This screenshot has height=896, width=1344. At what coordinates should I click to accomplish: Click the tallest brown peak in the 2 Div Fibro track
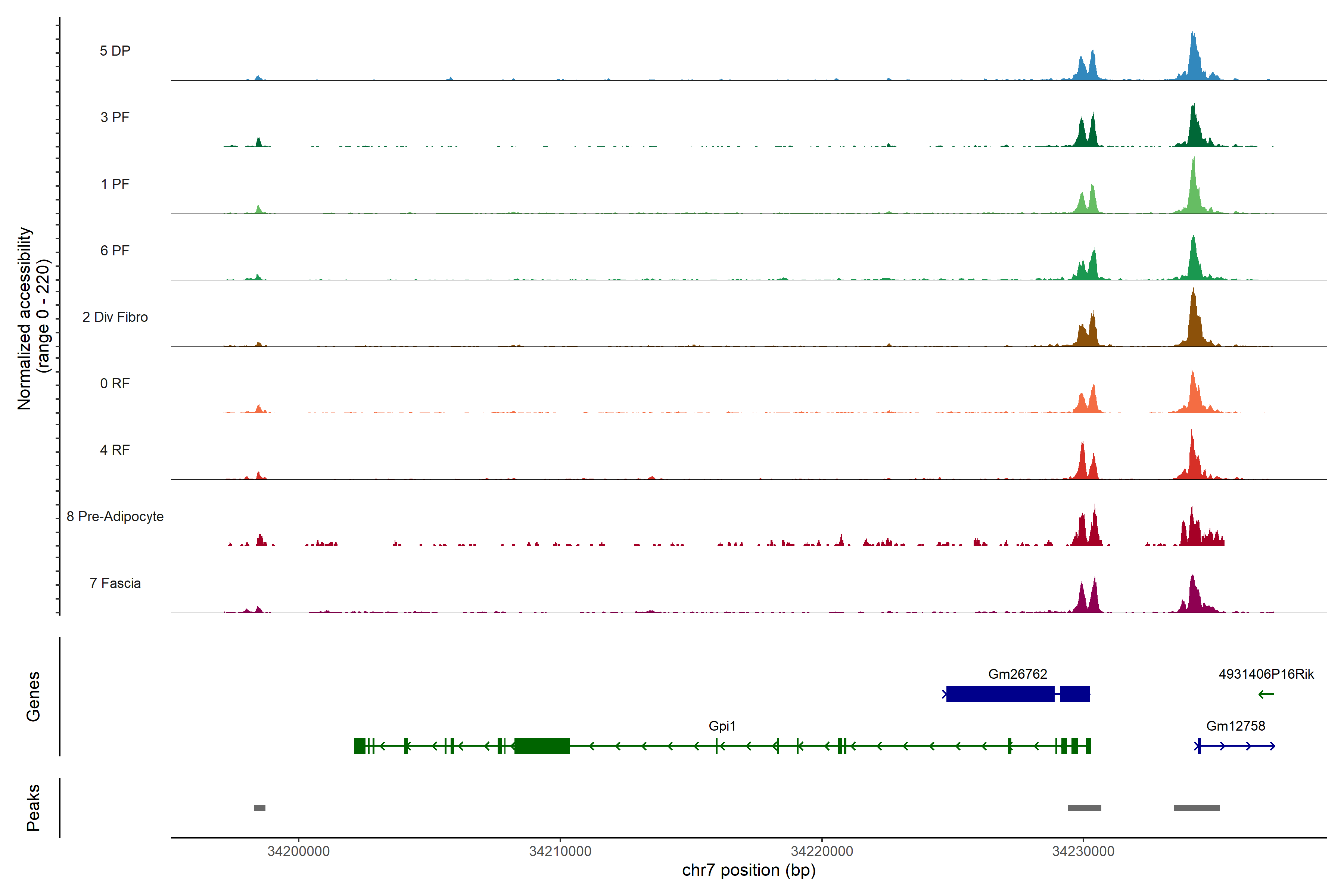pos(1193,320)
